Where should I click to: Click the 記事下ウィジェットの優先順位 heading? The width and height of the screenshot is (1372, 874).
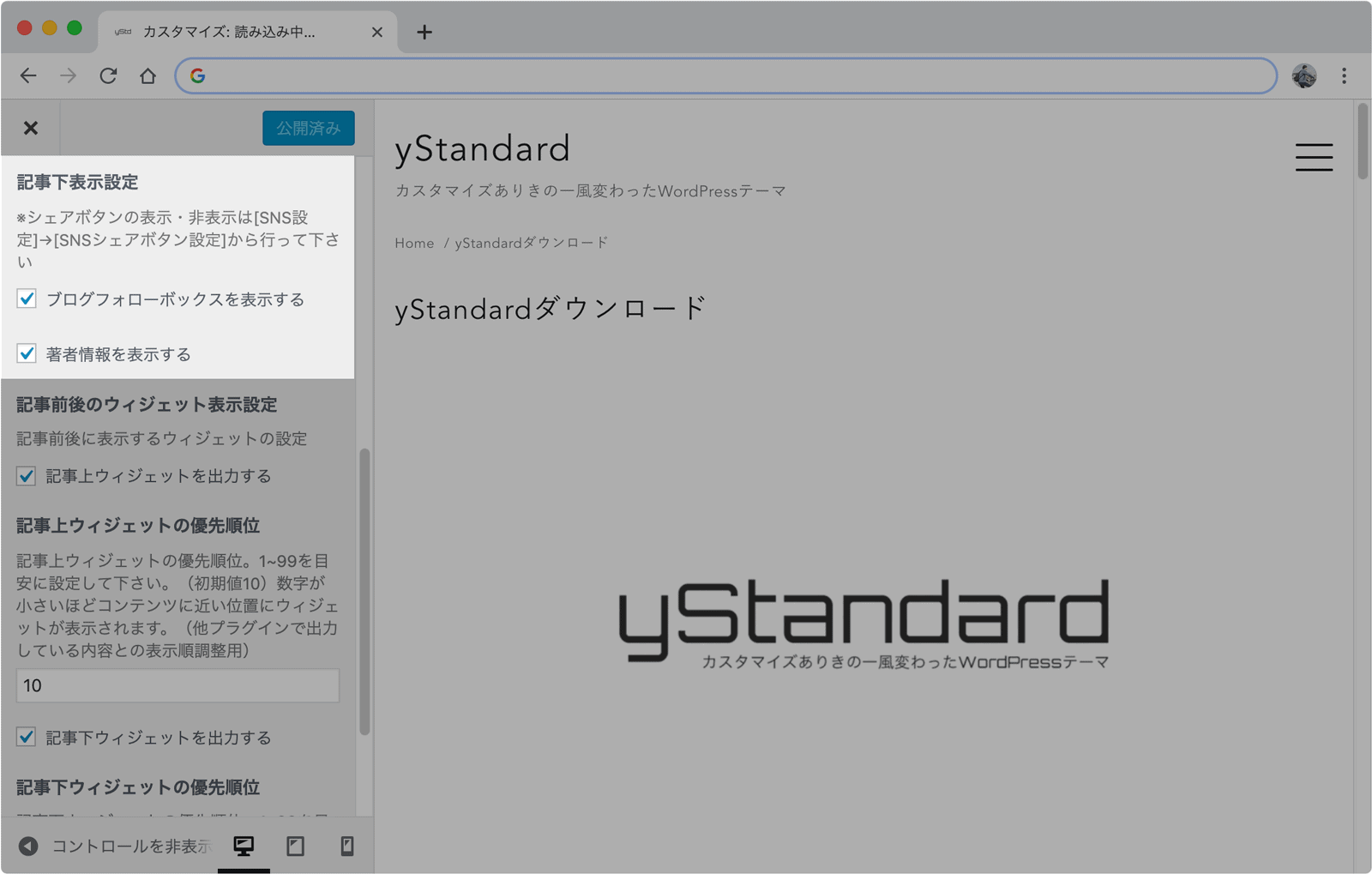click(x=138, y=787)
